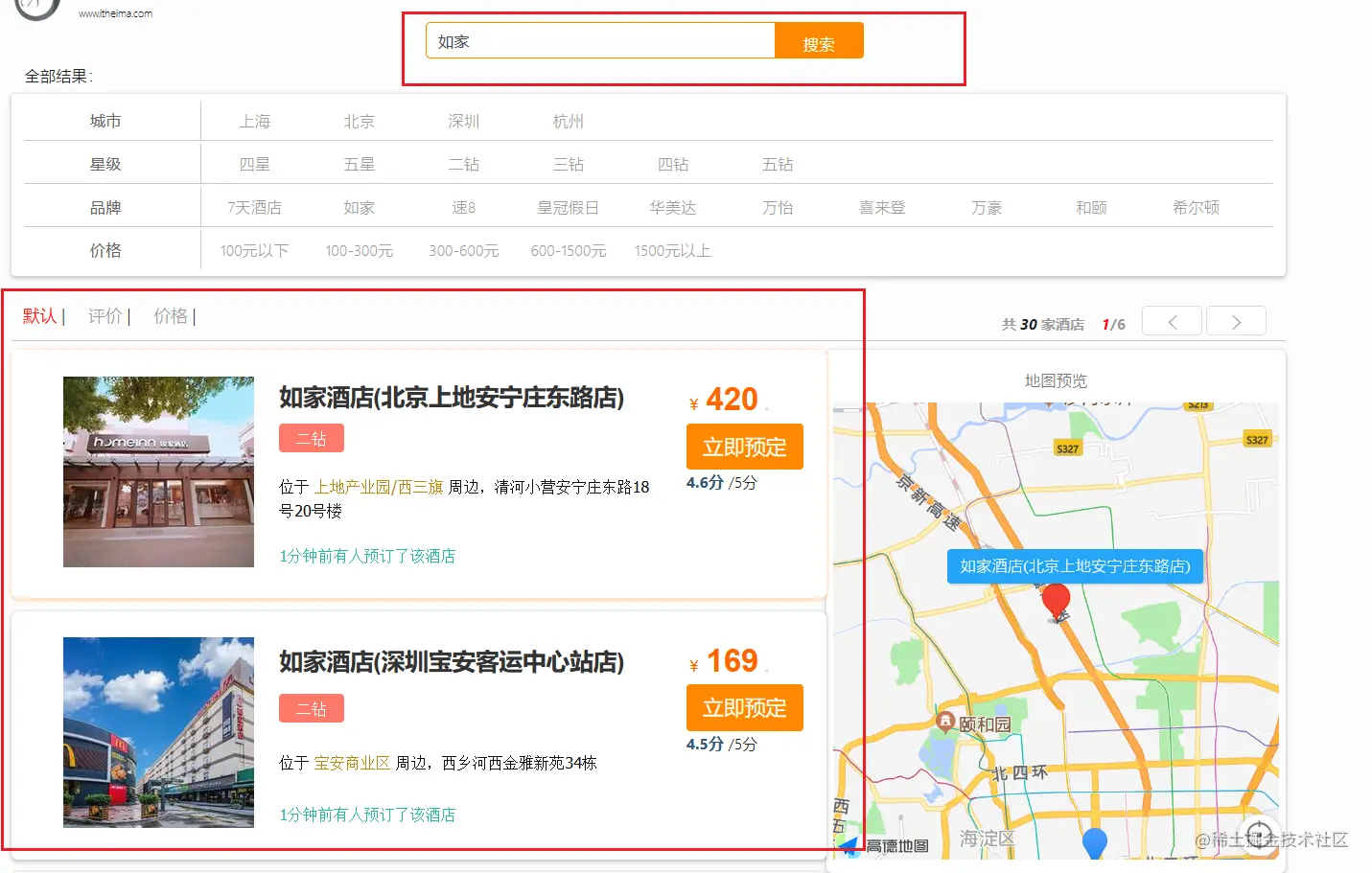Image resolution: width=1372 pixels, height=873 pixels.
Task: Click the Shenzhen hotel 1分钟前有人预订了该酒店 notice
Action: (367, 816)
